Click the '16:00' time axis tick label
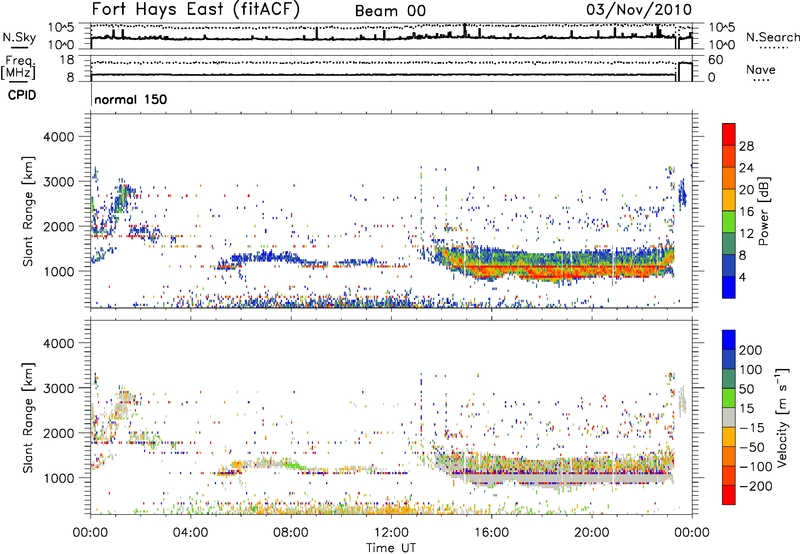This screenshot has height=554, width=800. (x=491, y=533)
